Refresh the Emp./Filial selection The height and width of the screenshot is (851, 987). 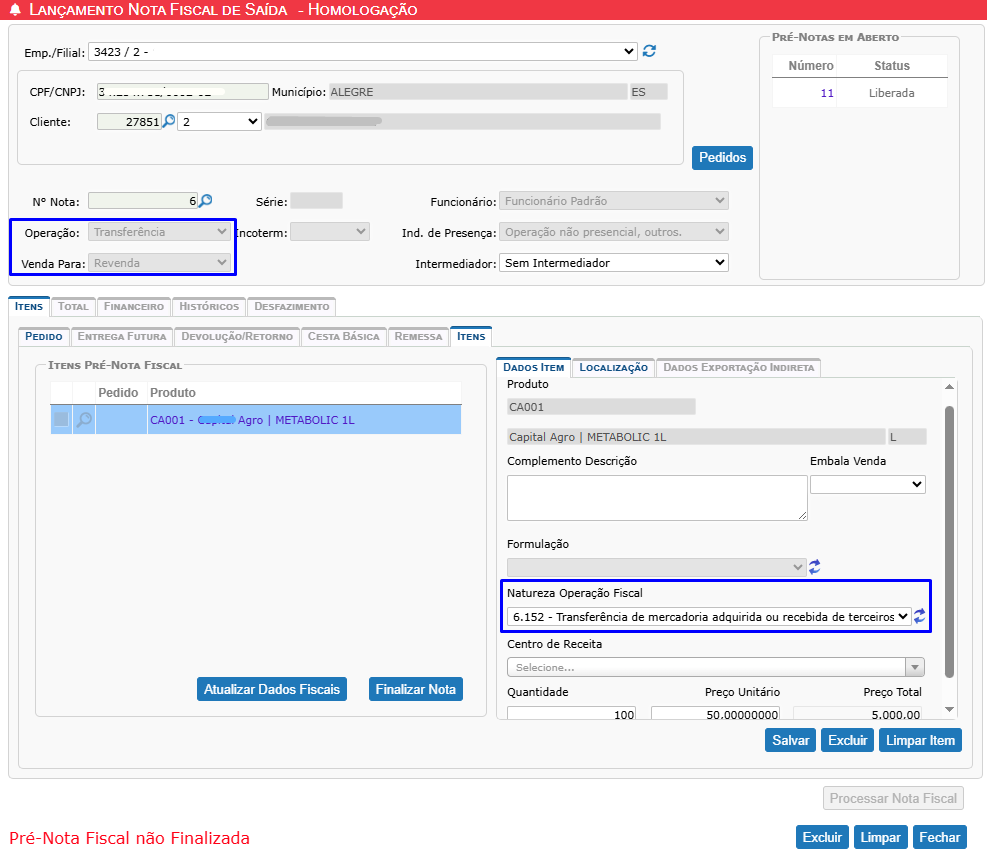click(650, 51)
